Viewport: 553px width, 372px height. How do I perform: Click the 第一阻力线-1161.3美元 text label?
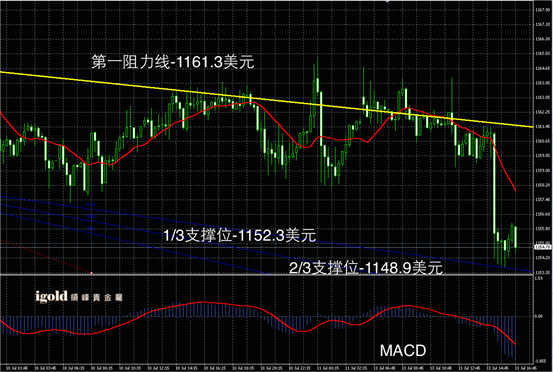tap(173, 62)
